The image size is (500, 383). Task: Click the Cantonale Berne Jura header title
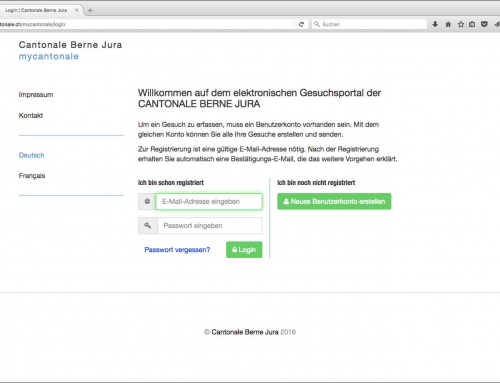point(70,45)
